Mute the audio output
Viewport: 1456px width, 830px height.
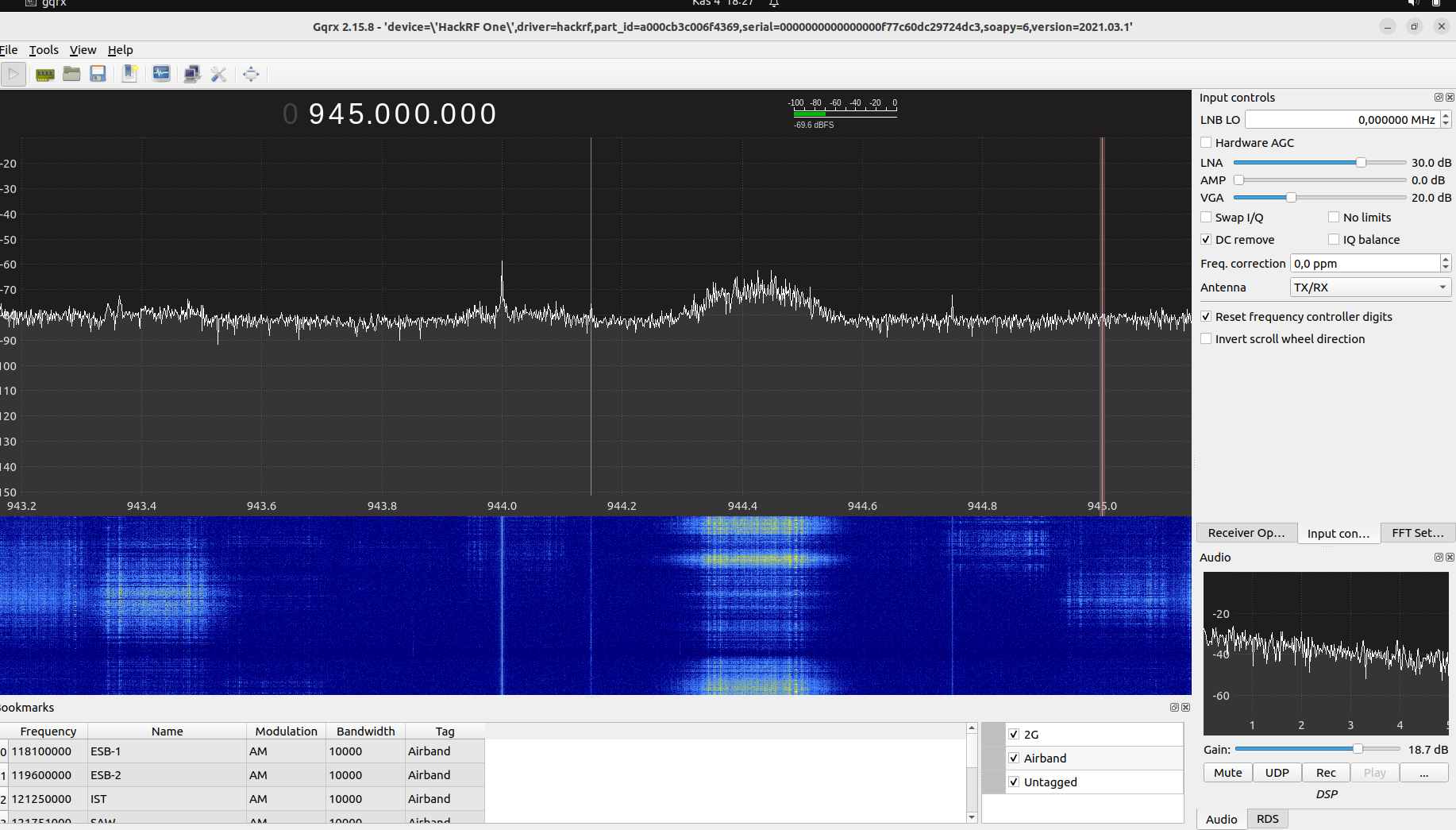1228,773
